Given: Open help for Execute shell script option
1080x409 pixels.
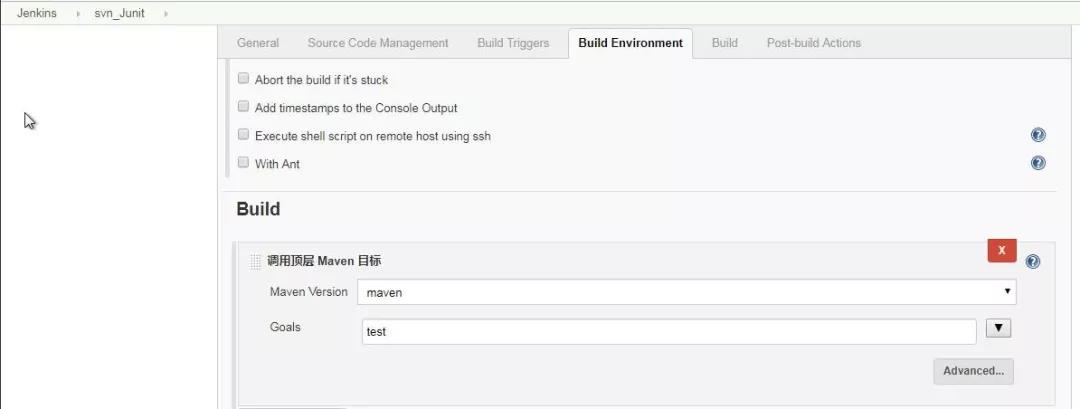Looking at the screenshot, I should pyautogui.click(x=1038, y=135).
